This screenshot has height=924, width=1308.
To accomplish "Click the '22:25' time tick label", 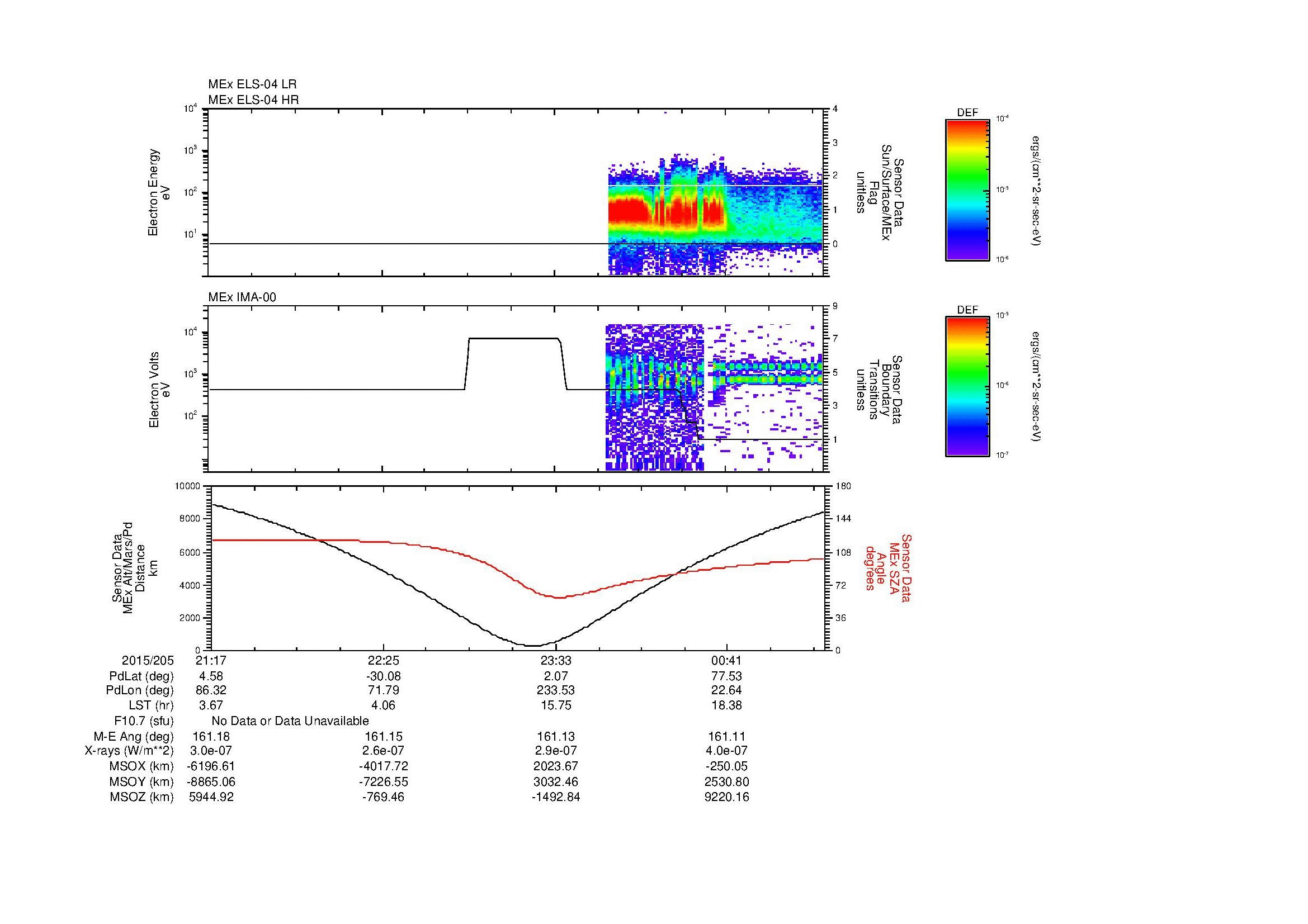I will tap(384, 661).
